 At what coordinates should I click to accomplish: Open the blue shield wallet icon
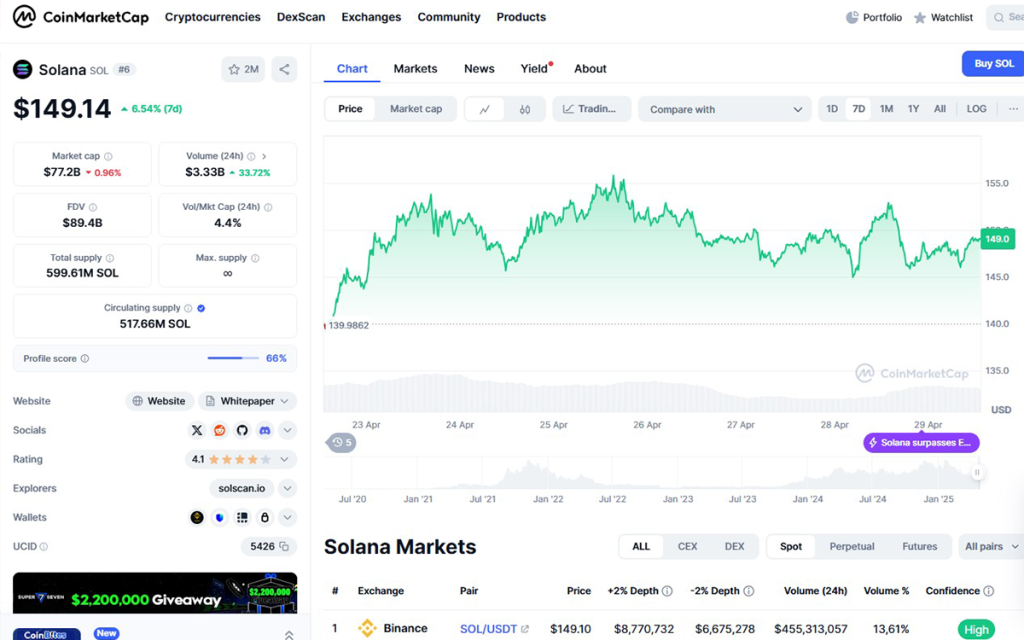pyautogui.click(x=219, y=518)
